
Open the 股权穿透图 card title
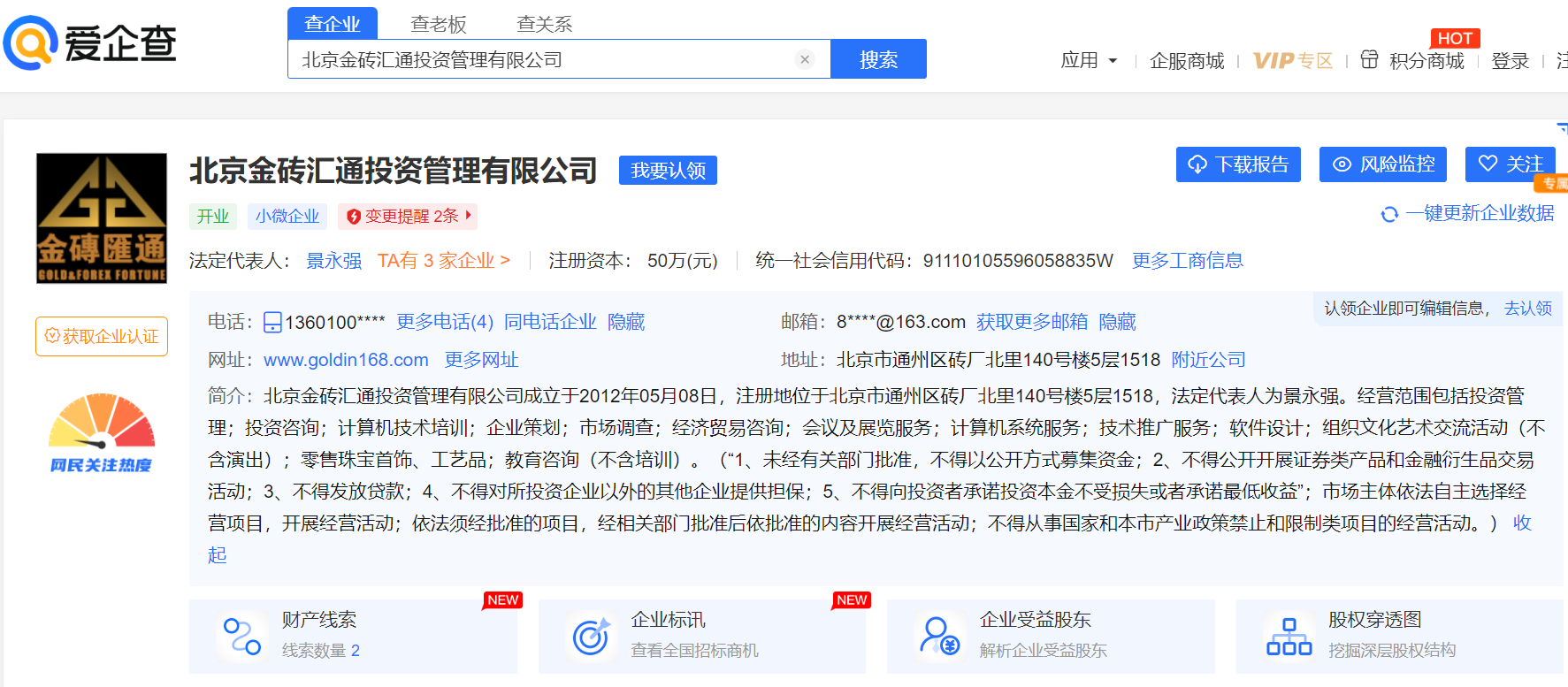(x=1374, y=620)
